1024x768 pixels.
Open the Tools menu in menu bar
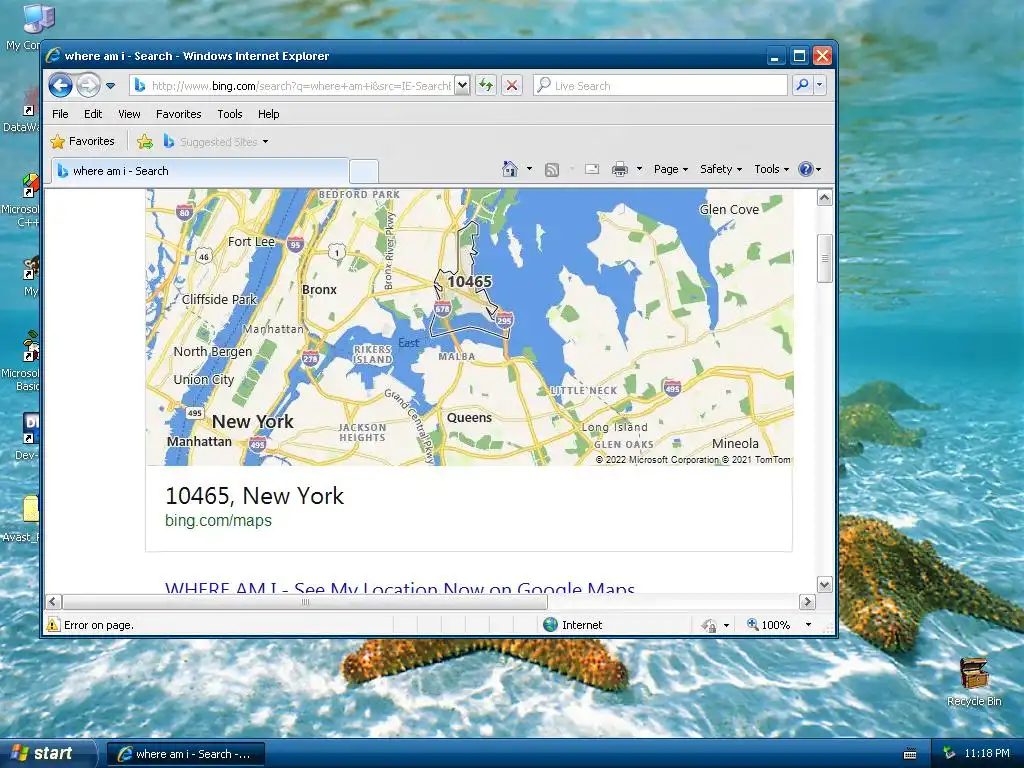(x=230, y=114)
